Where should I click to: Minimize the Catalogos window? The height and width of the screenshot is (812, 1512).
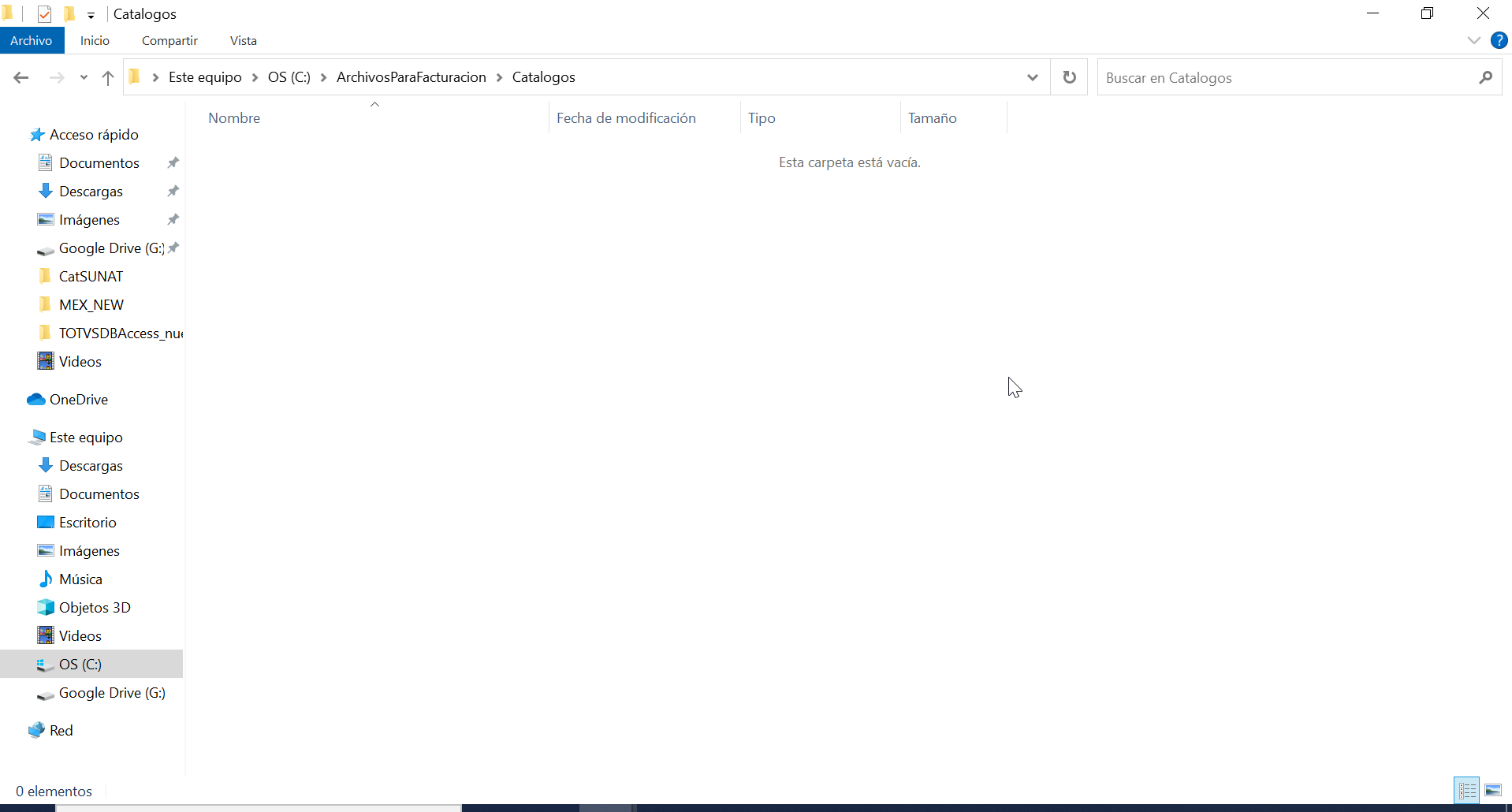(x=1372, y=13)
